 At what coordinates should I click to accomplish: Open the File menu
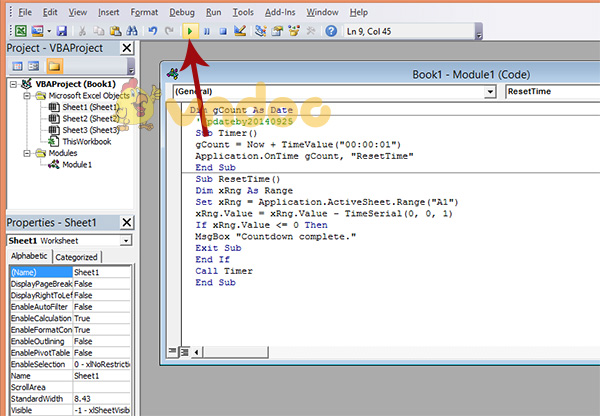click(25, 12)
